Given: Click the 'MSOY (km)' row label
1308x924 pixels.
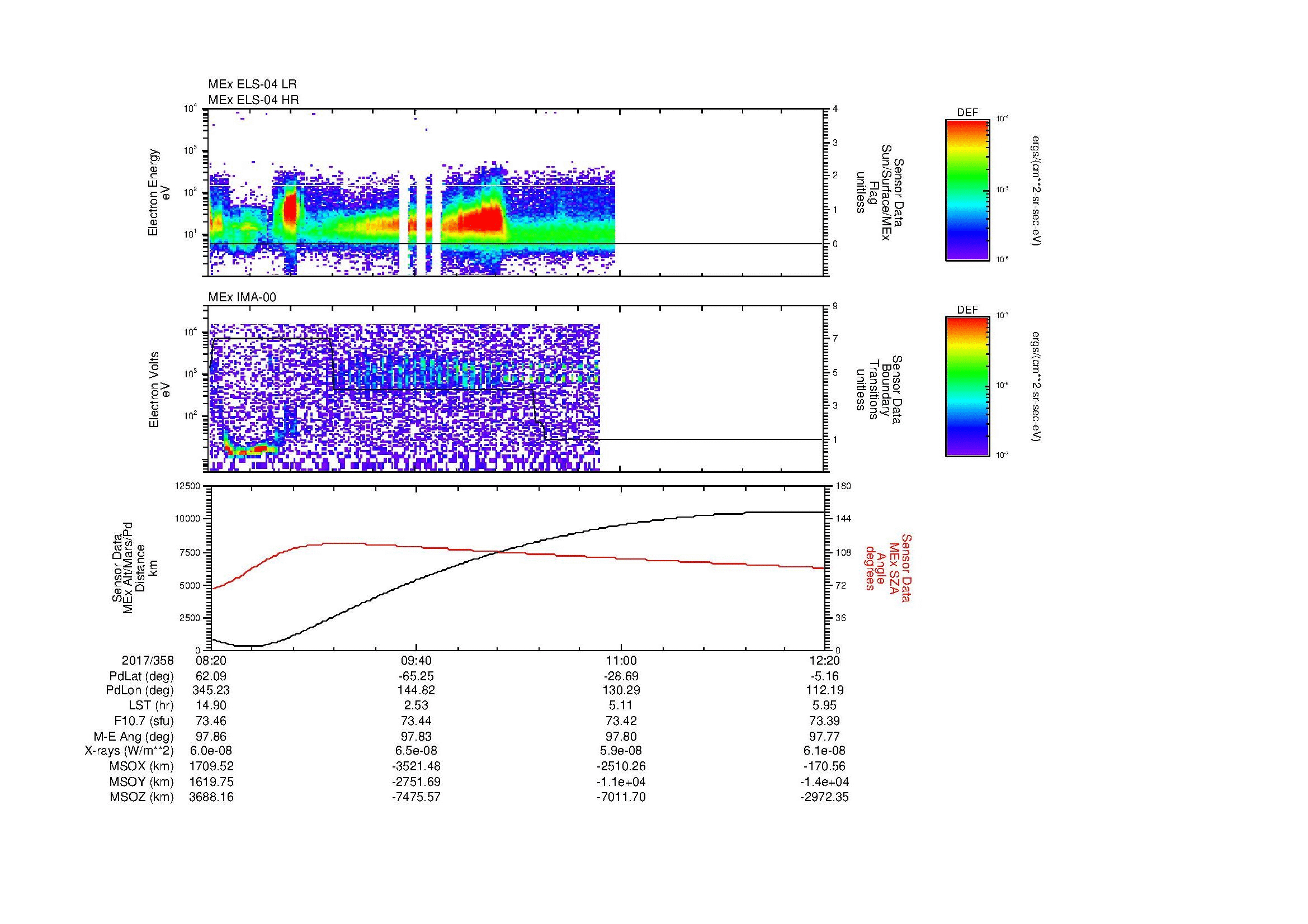Looking at the screenshot, I should [142, 782].
